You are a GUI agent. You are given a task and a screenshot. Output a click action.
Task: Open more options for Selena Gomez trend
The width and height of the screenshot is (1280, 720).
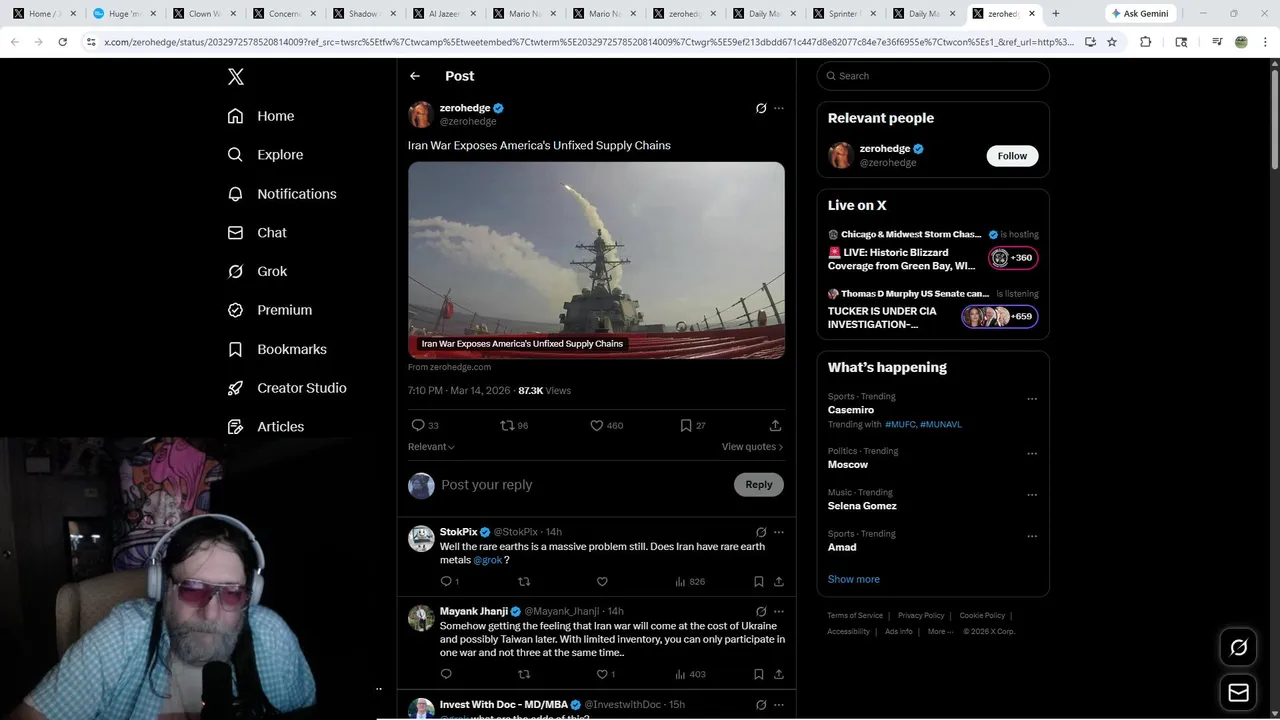point(1032,494)
